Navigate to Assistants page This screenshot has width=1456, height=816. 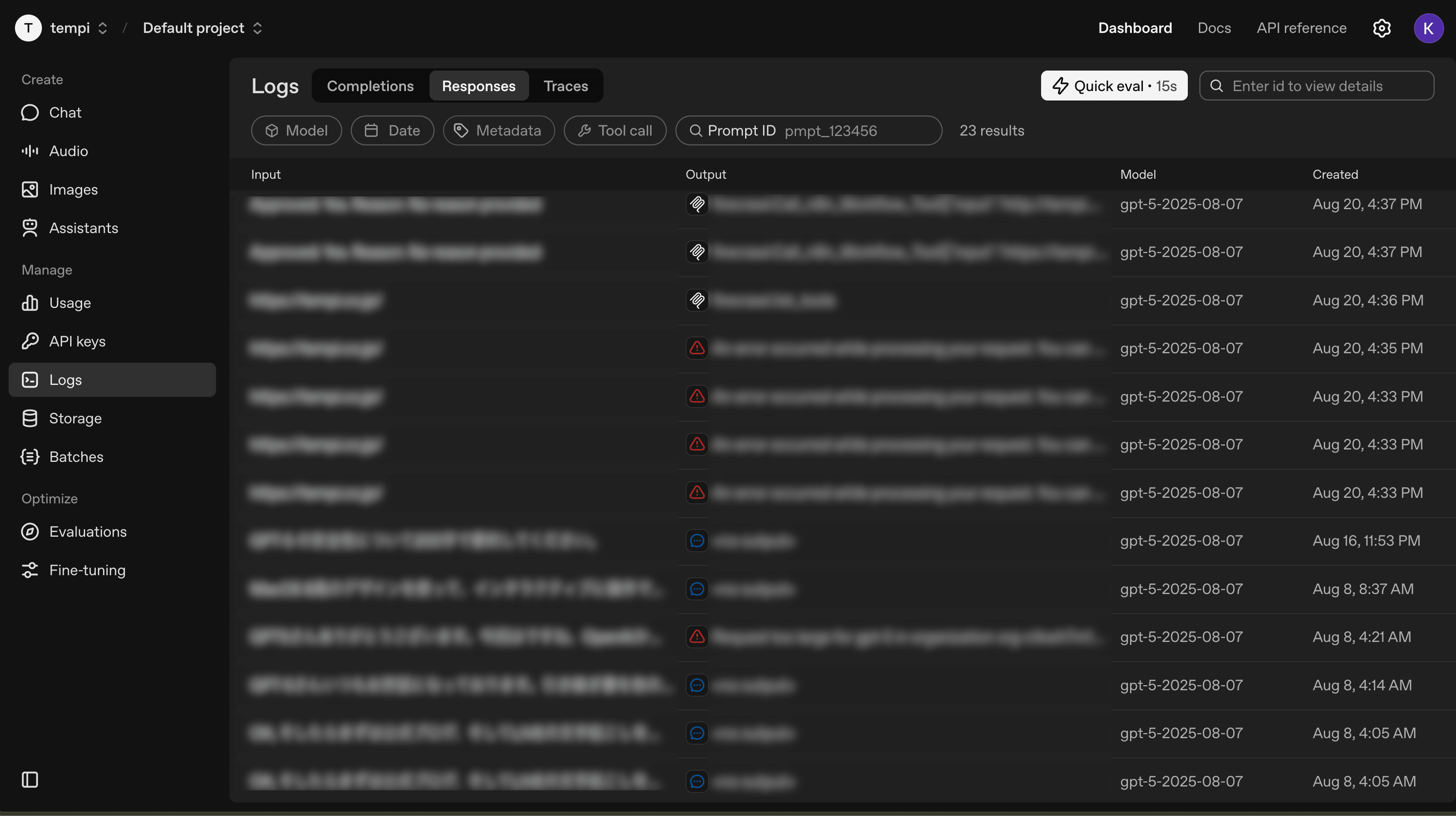coord(83,228)
